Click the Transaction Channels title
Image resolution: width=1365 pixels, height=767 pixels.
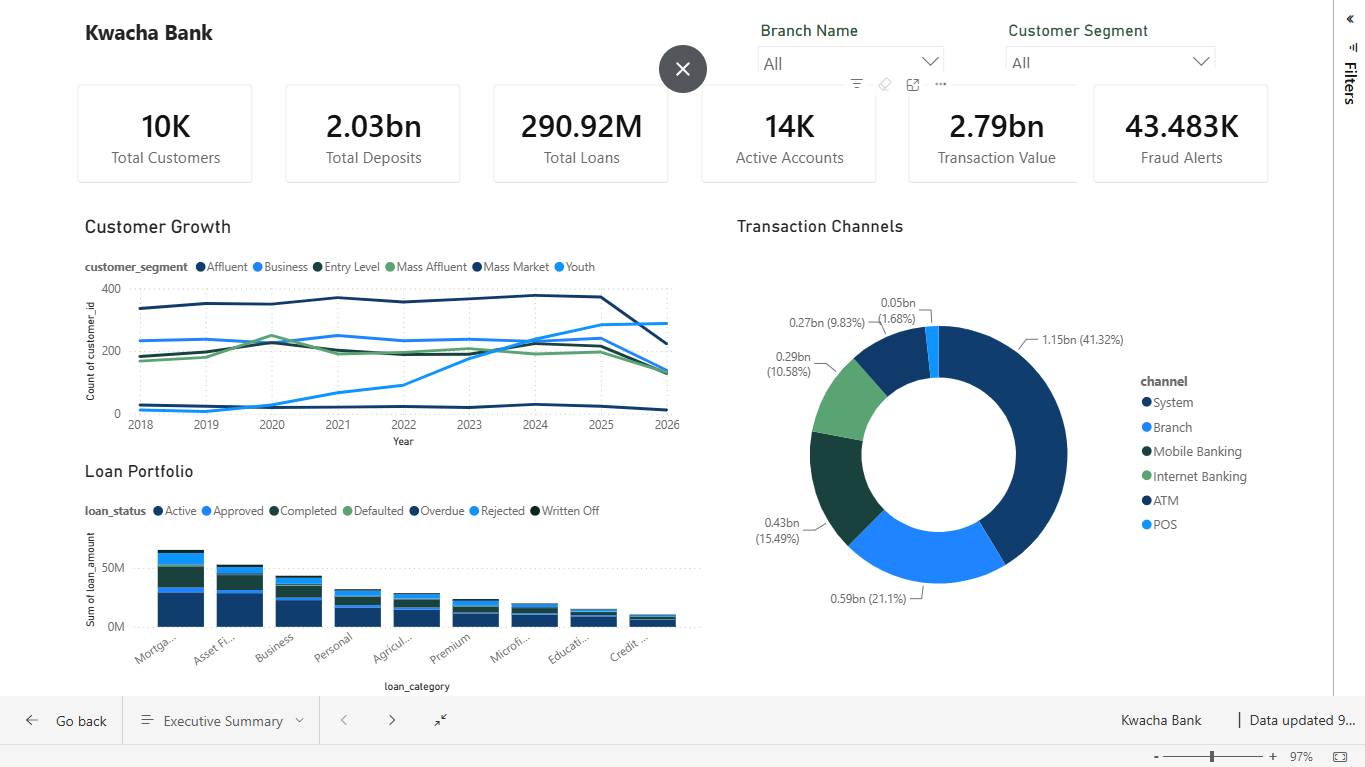point(820,227)
